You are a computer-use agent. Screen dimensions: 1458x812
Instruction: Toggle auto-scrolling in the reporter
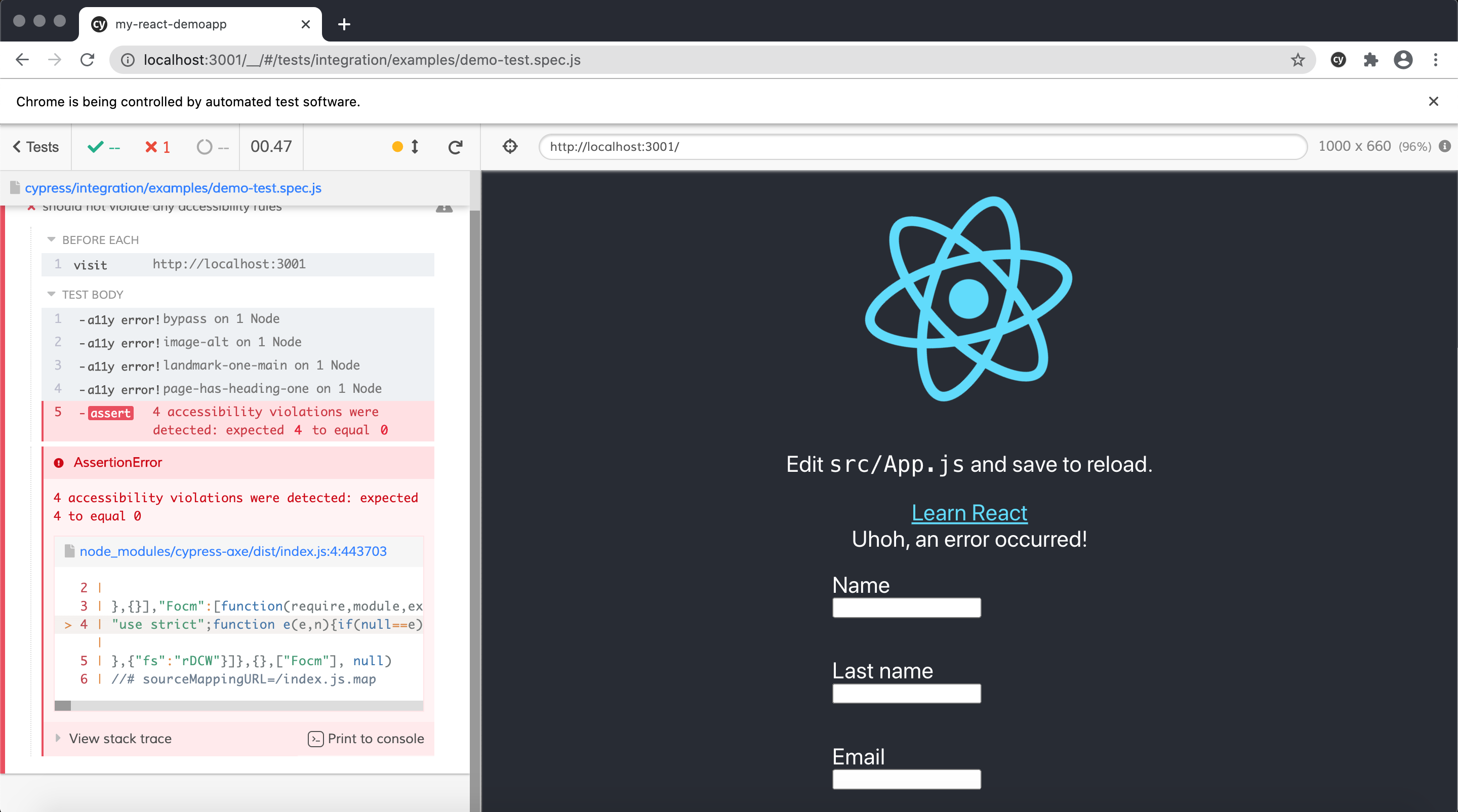[x=406, y=147]
